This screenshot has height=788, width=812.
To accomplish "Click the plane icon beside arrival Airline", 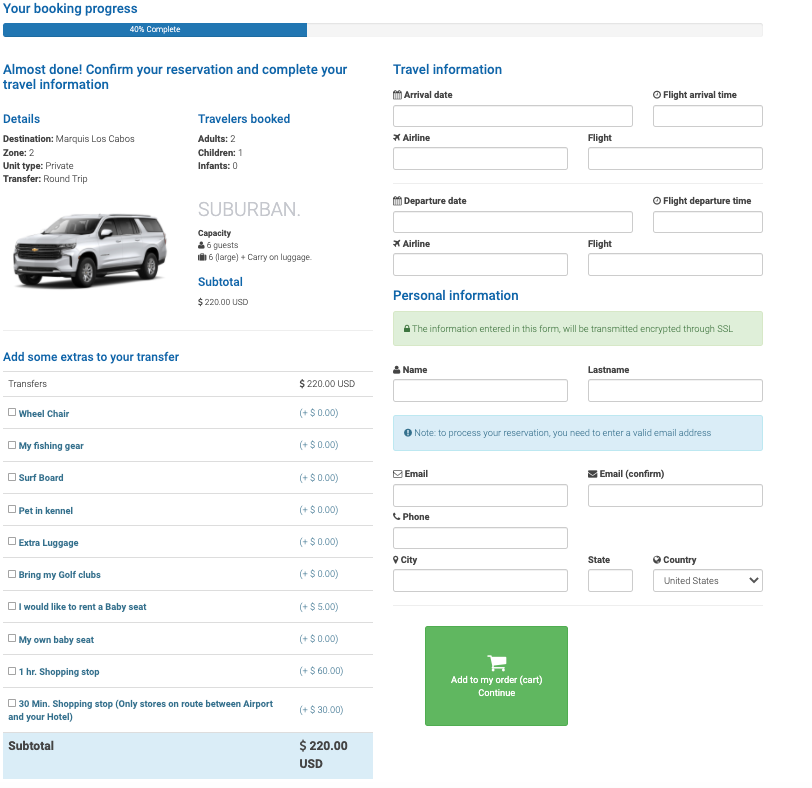I will [398, 138].
